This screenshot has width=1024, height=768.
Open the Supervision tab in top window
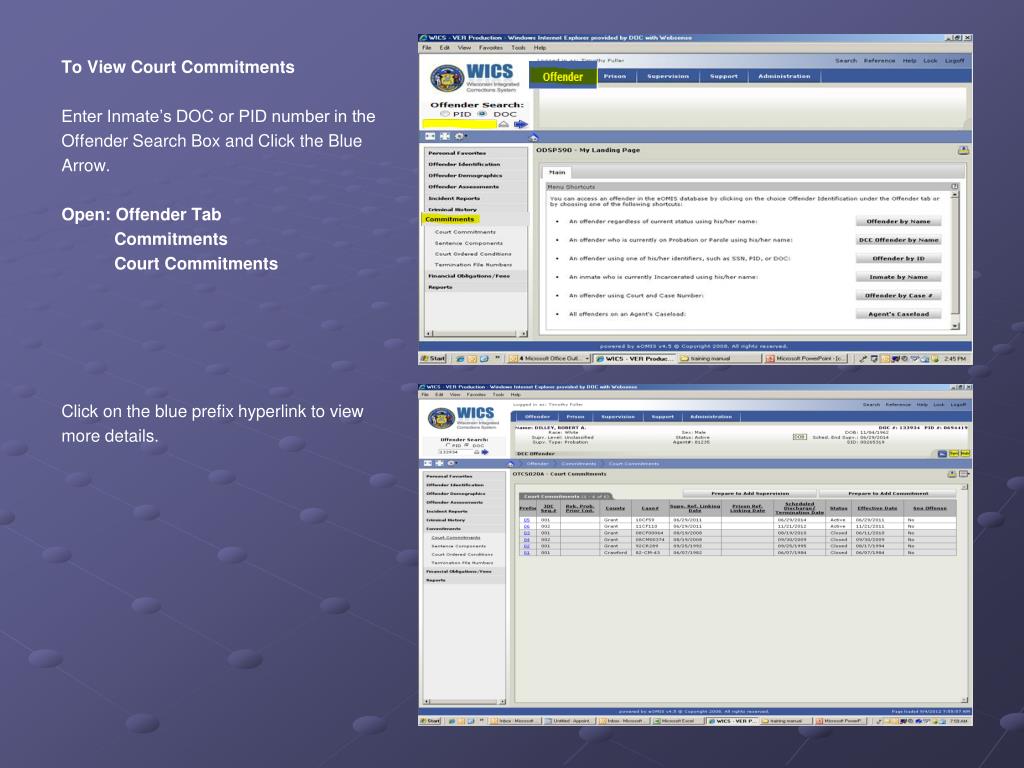tap(667, 76)
